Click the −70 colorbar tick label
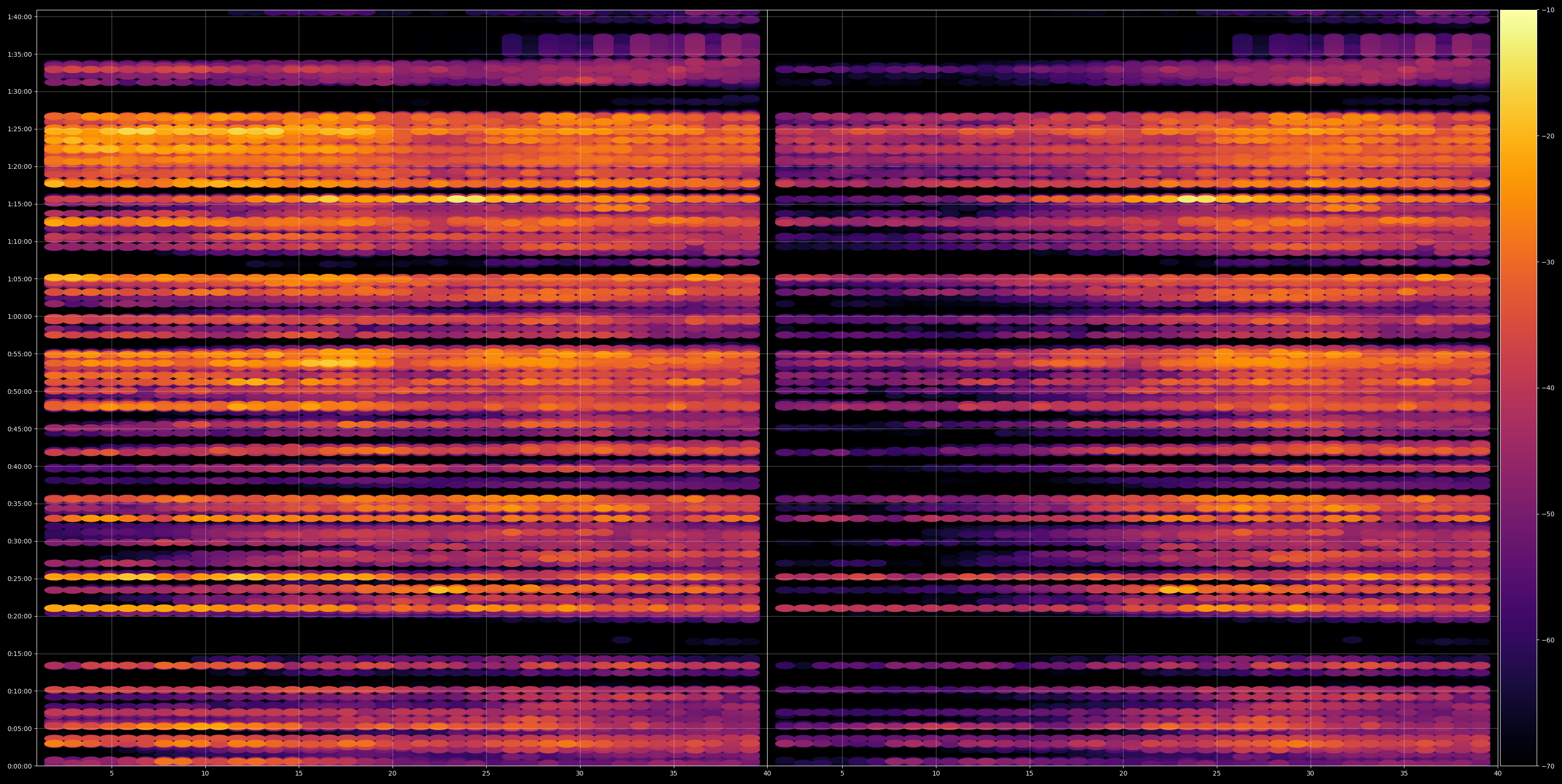 pyautogui.click(x=1548, y=766)
